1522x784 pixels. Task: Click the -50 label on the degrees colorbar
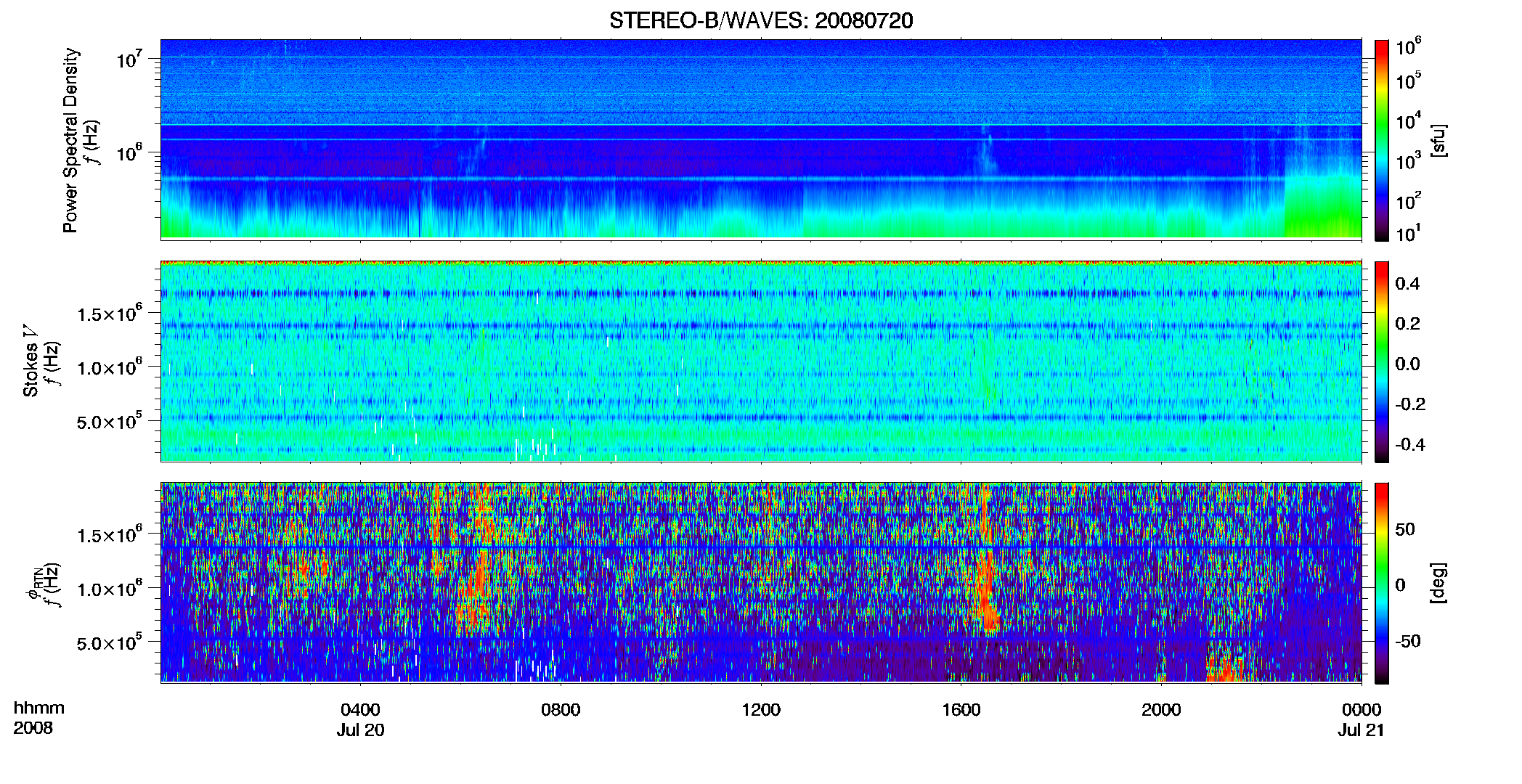[x=1408, y=641]
